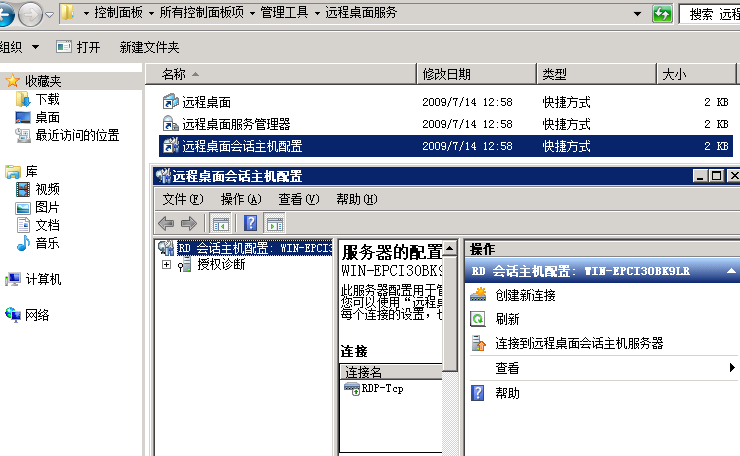Viewport: 740px width, 456px height.
Task: Click 帮助 in the actions pane
Action: 507,393
